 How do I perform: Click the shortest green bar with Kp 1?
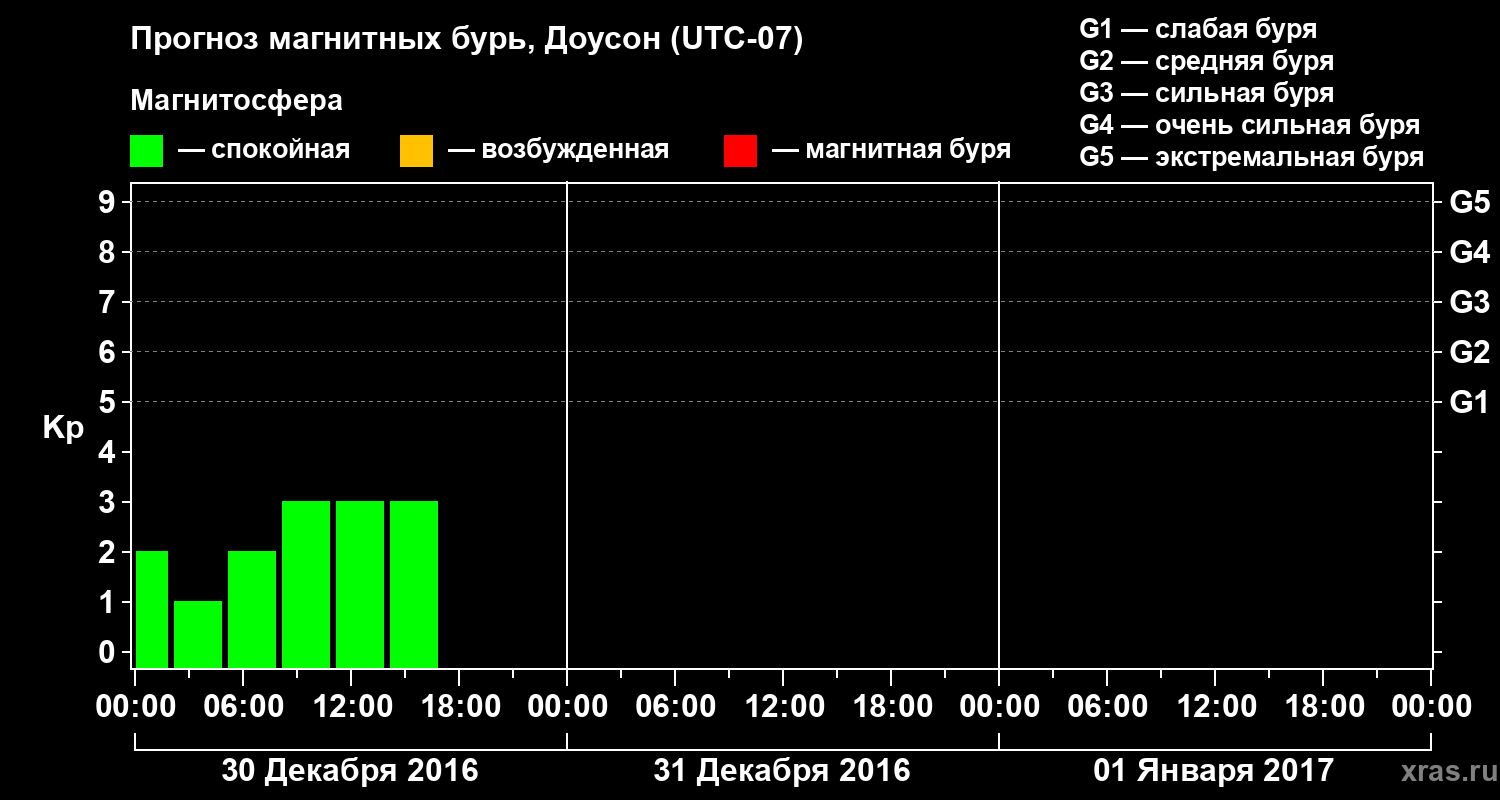(198, 634)
